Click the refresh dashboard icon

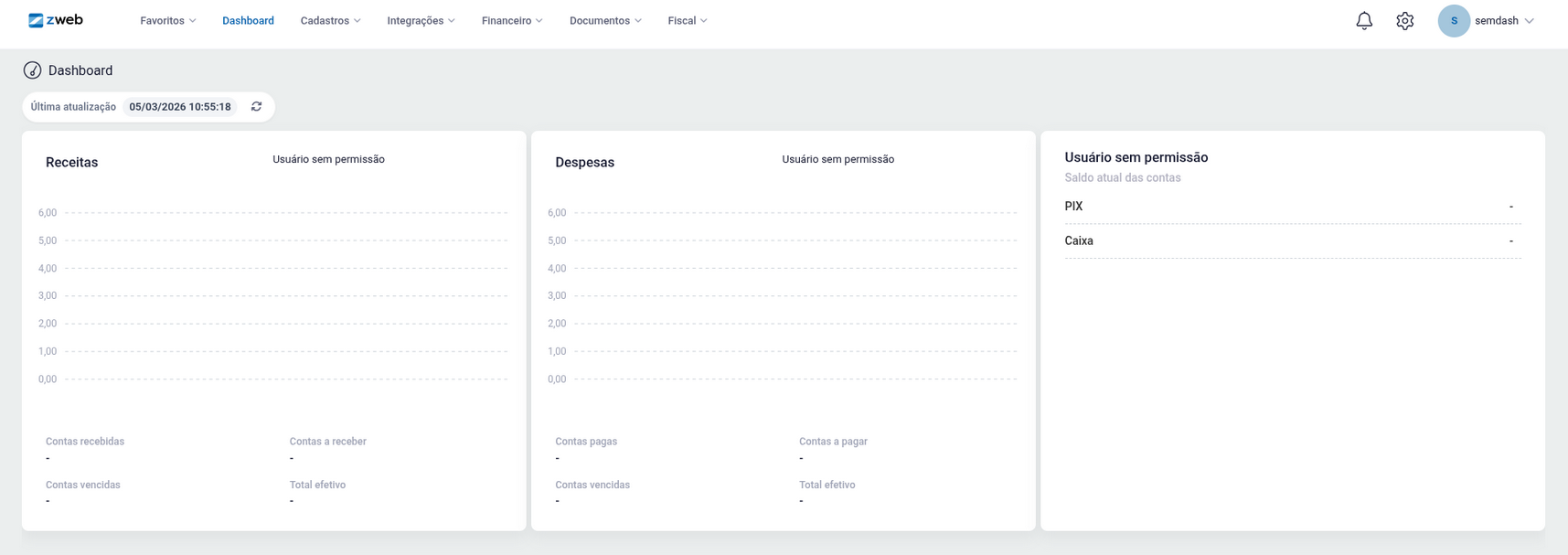click(257, 107)
